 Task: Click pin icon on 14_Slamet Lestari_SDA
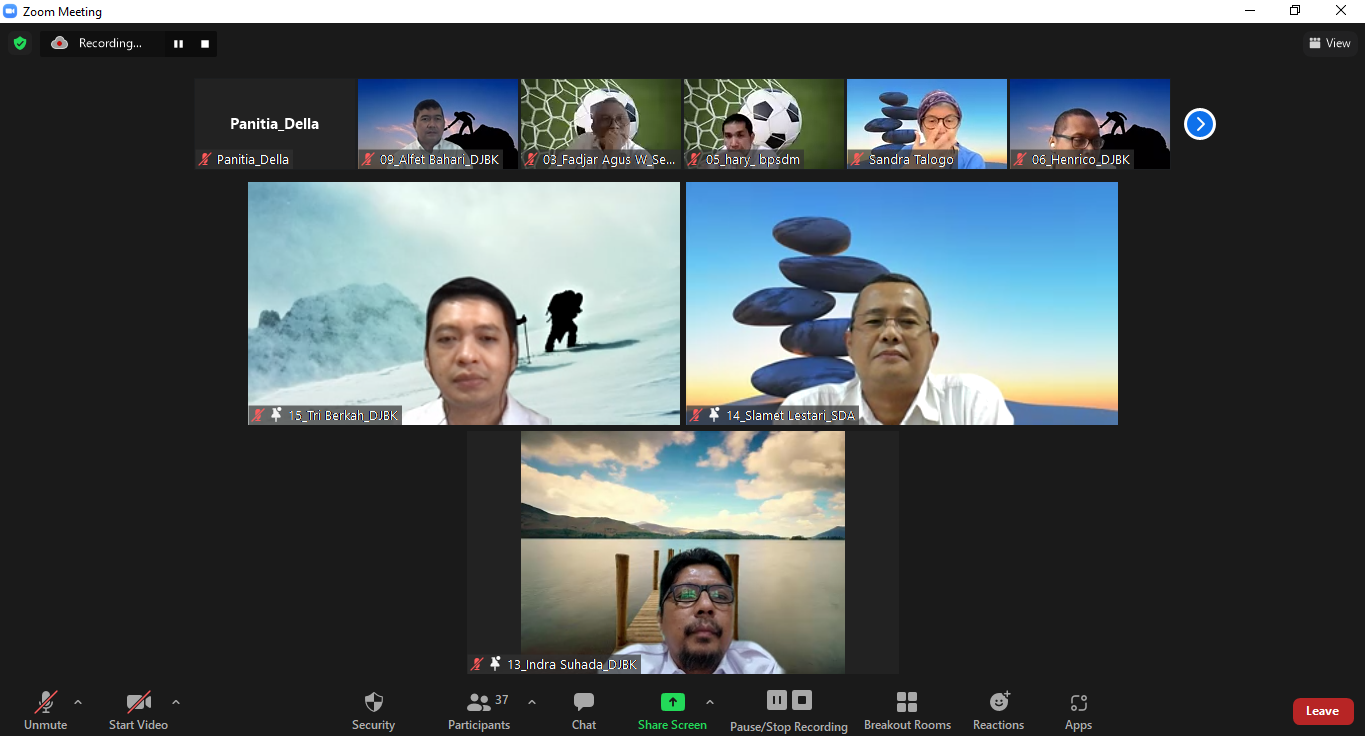714,415
